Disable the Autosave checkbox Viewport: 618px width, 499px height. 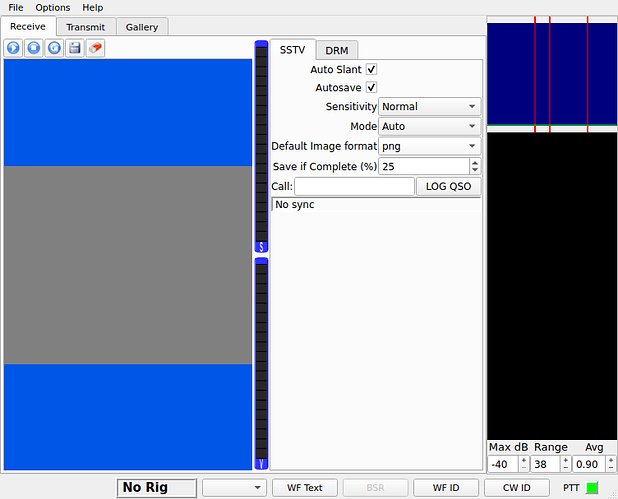point(371,88)
